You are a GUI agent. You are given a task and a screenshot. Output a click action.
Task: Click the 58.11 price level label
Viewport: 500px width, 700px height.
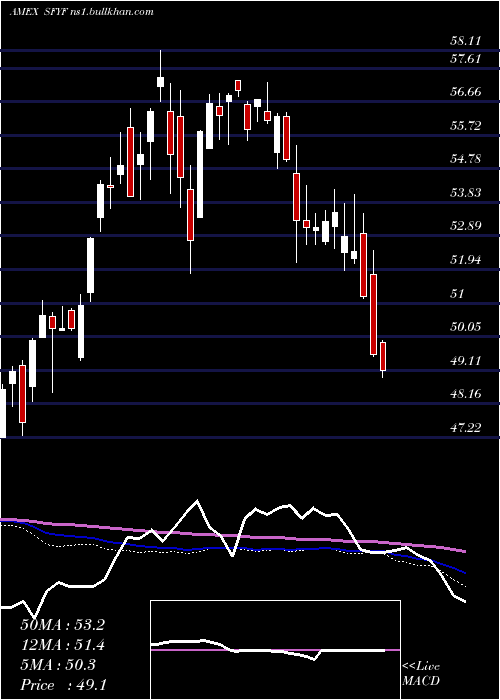coord(465,41)
